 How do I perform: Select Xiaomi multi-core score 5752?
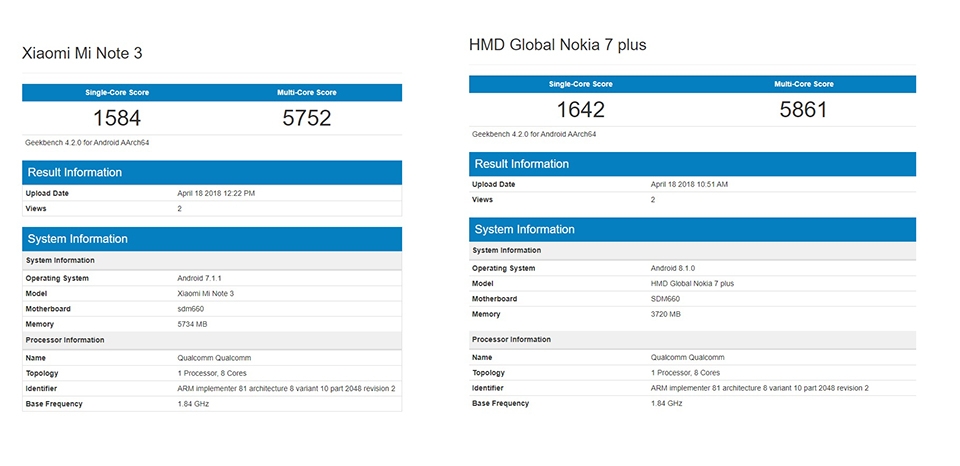pos(307,118)
